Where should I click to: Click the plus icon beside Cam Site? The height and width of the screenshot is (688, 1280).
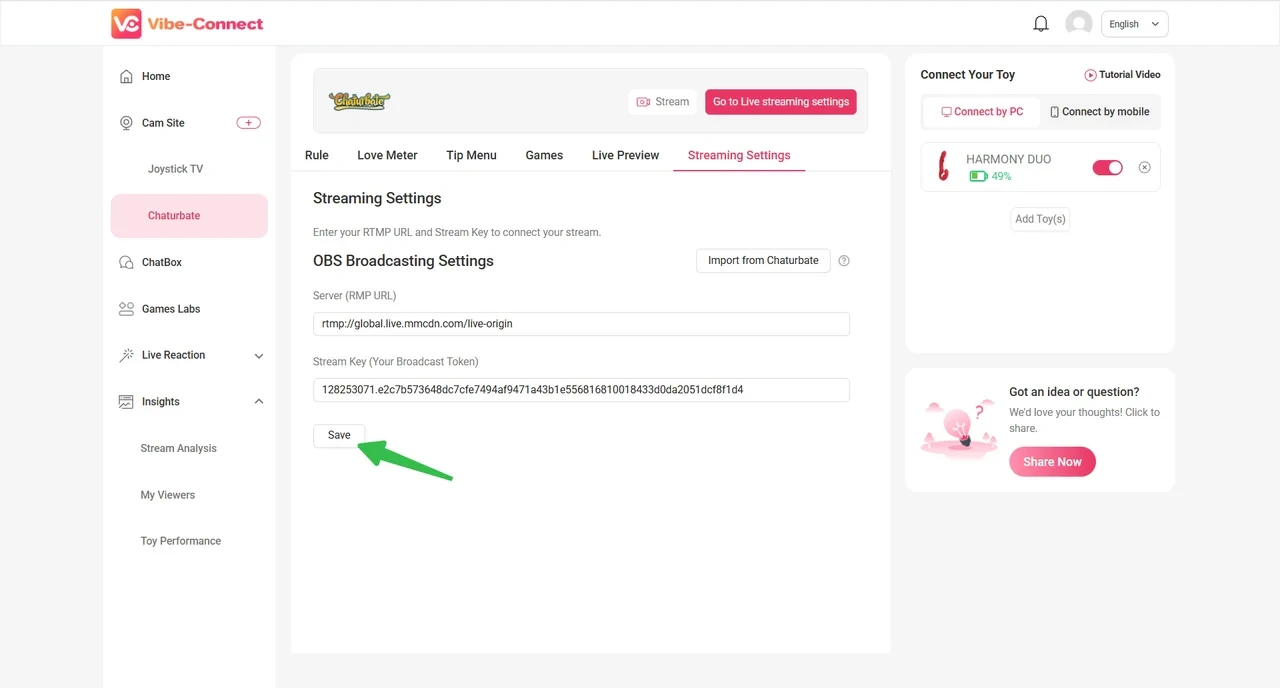pyautogui.click(x=248, y=123)
